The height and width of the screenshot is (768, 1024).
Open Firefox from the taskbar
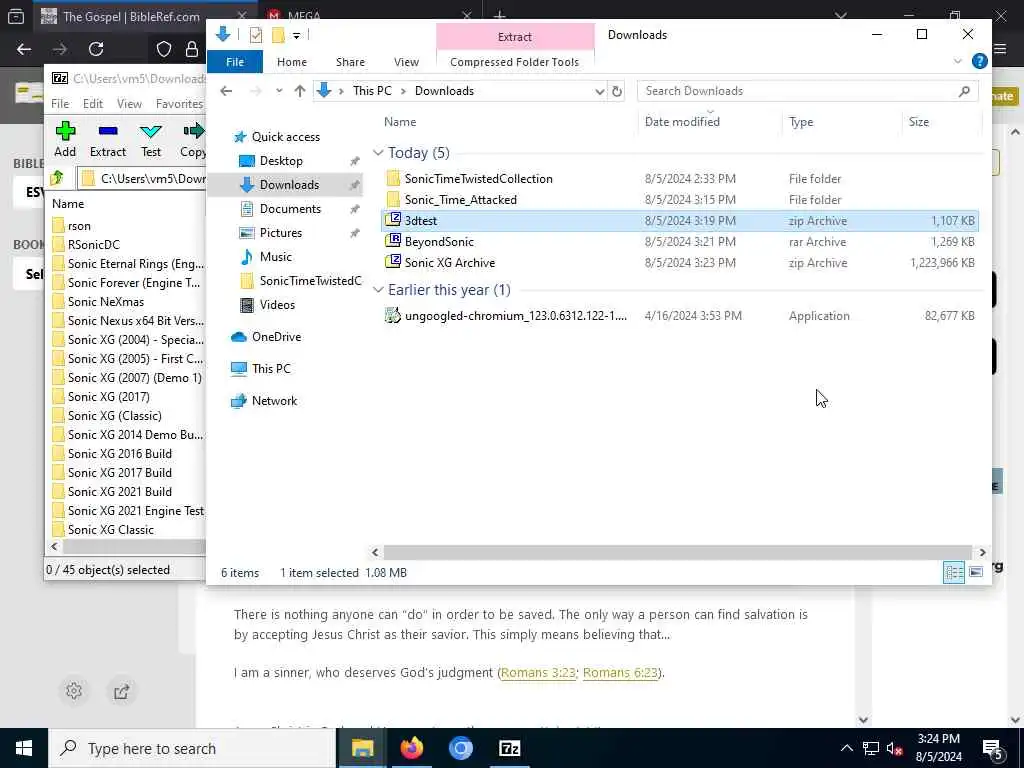(411, 748)
